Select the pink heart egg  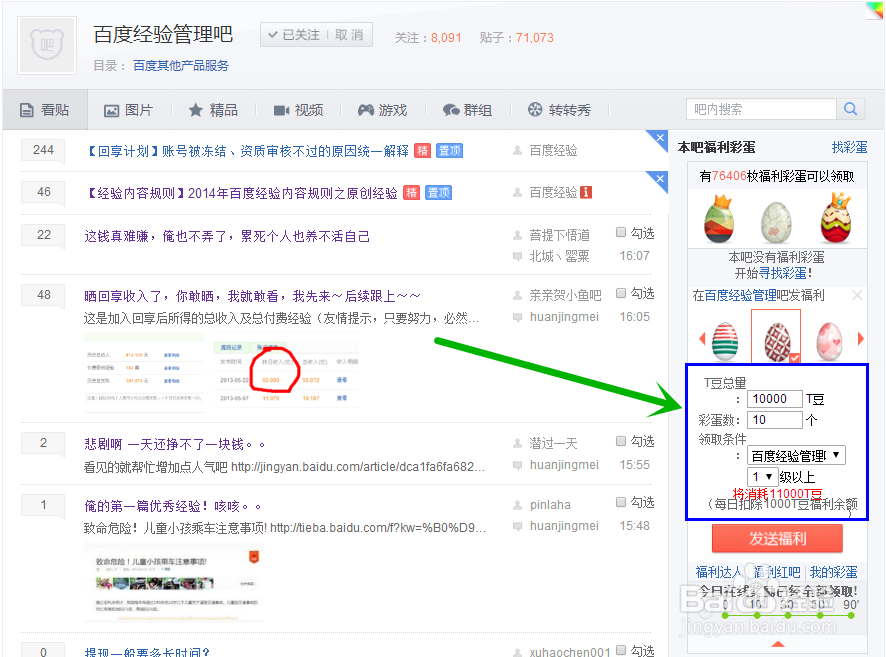829,341
